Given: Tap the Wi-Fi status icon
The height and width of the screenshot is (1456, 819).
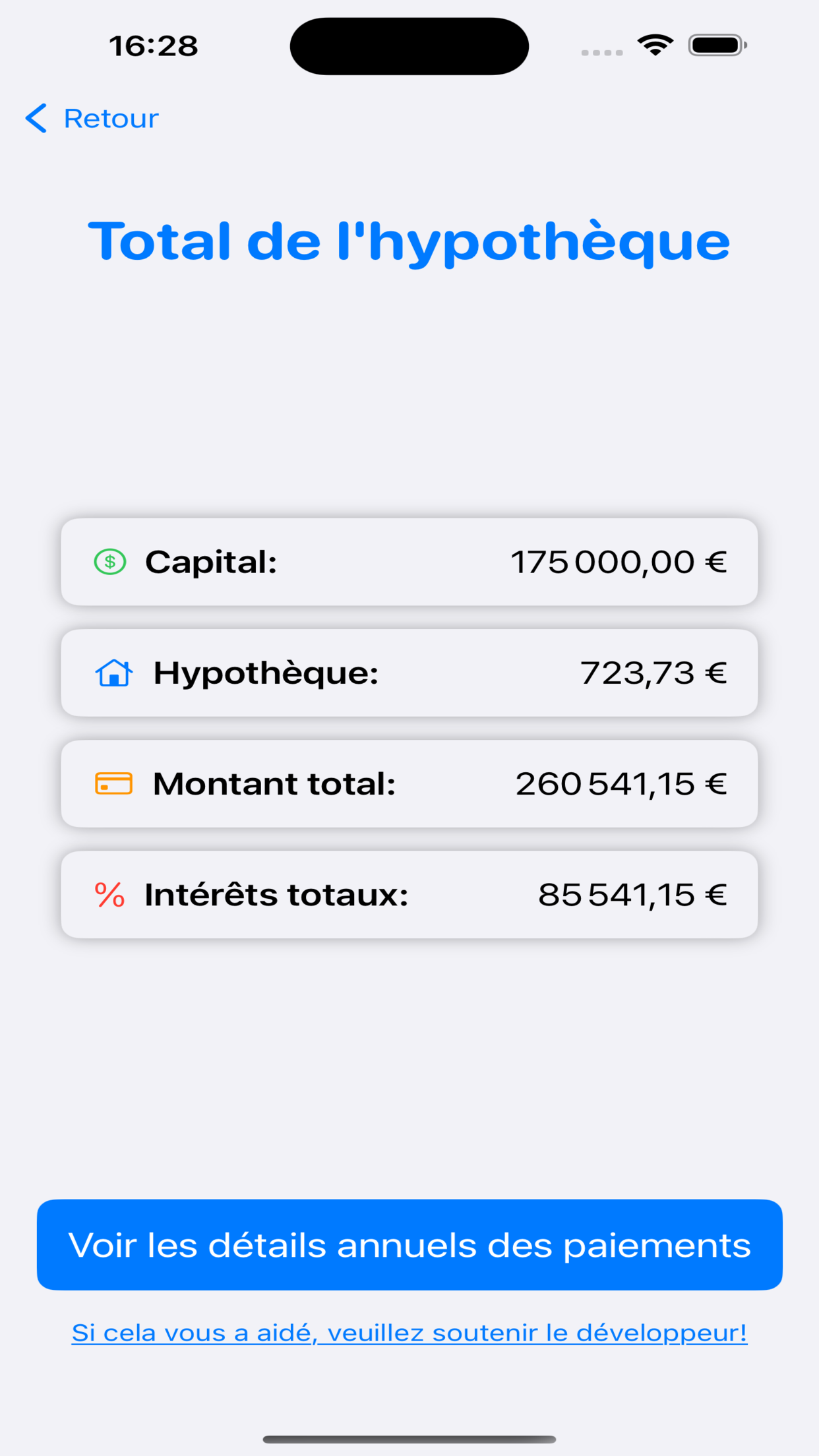Looking at the screenshot, I should pyautogui.click(x=655, y=45).
